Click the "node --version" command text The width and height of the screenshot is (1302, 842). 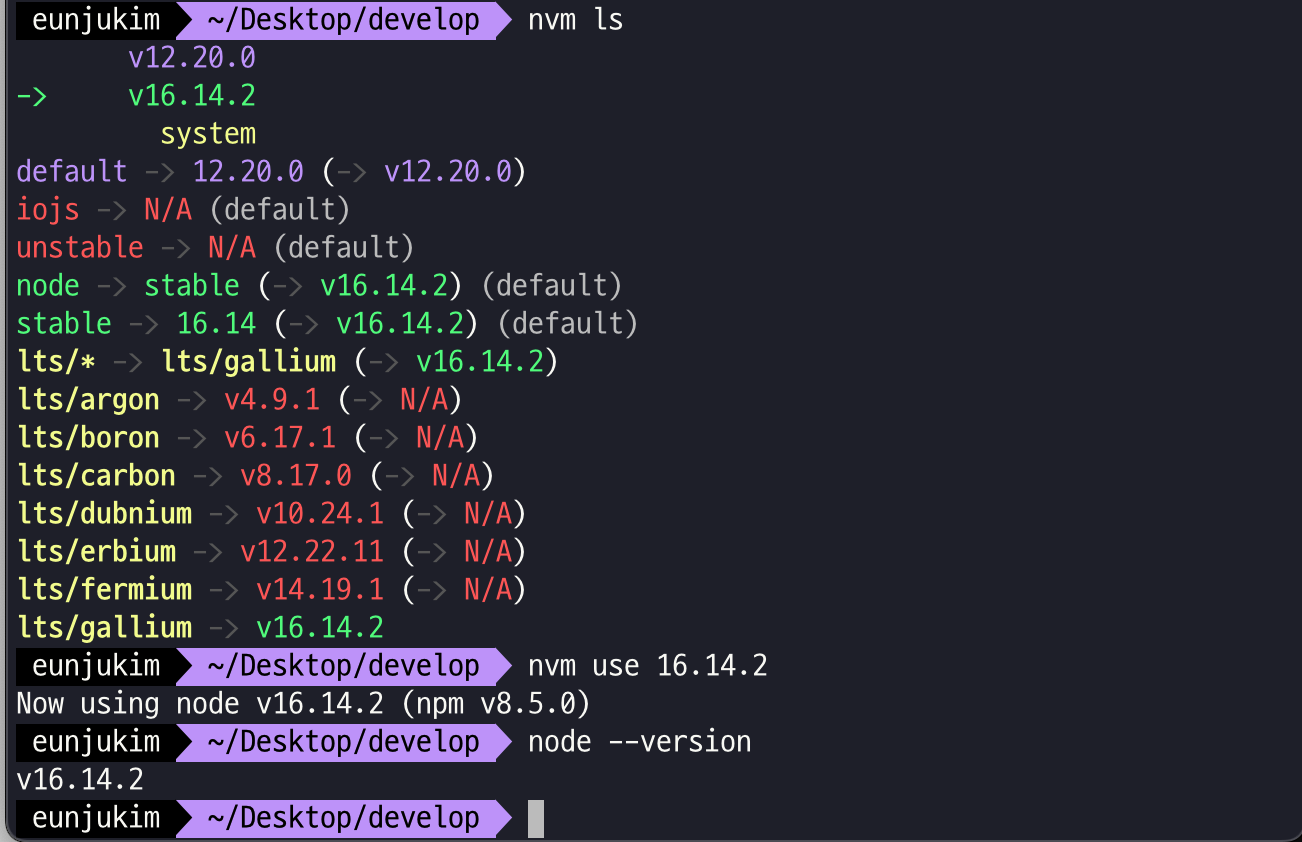[639, 742]
